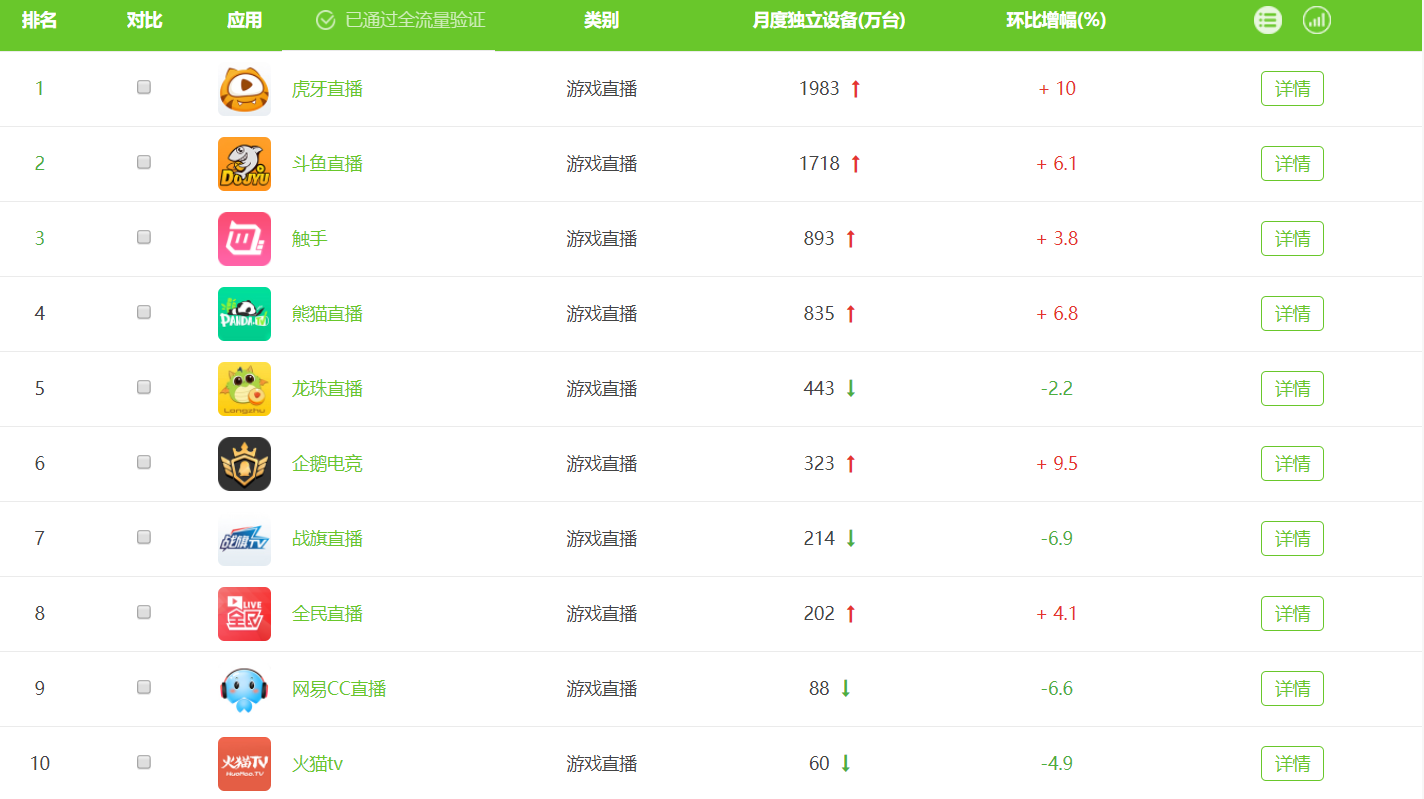Image resolution: width=1424 pixels, height=799 pixels.
Task: Open the 网易CC直播 name link
Action: (339, 689)
